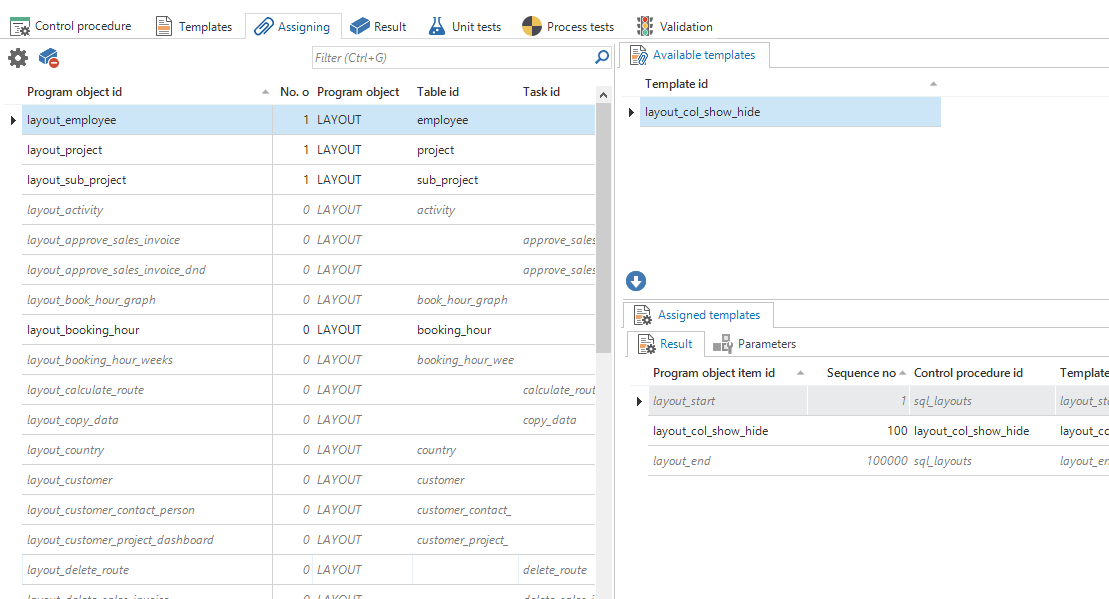Sort by Program object item id header
This screenshot has height=599, width=1109.
(714, 373)
